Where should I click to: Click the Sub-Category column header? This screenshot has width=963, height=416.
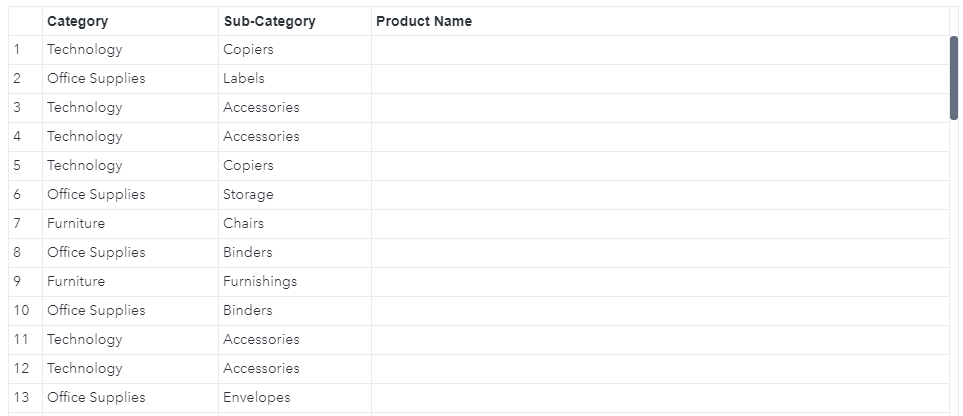tap(269, 21)
